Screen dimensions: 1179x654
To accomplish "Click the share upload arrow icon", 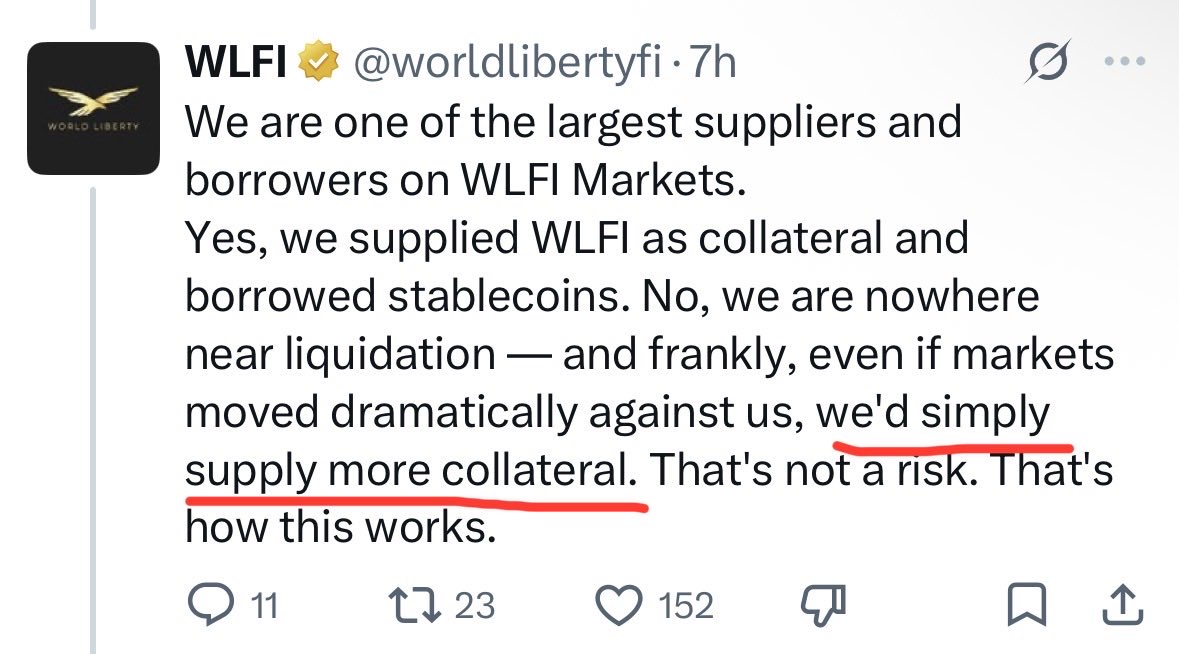I will pyautogui.click(x=1122, y=604).
